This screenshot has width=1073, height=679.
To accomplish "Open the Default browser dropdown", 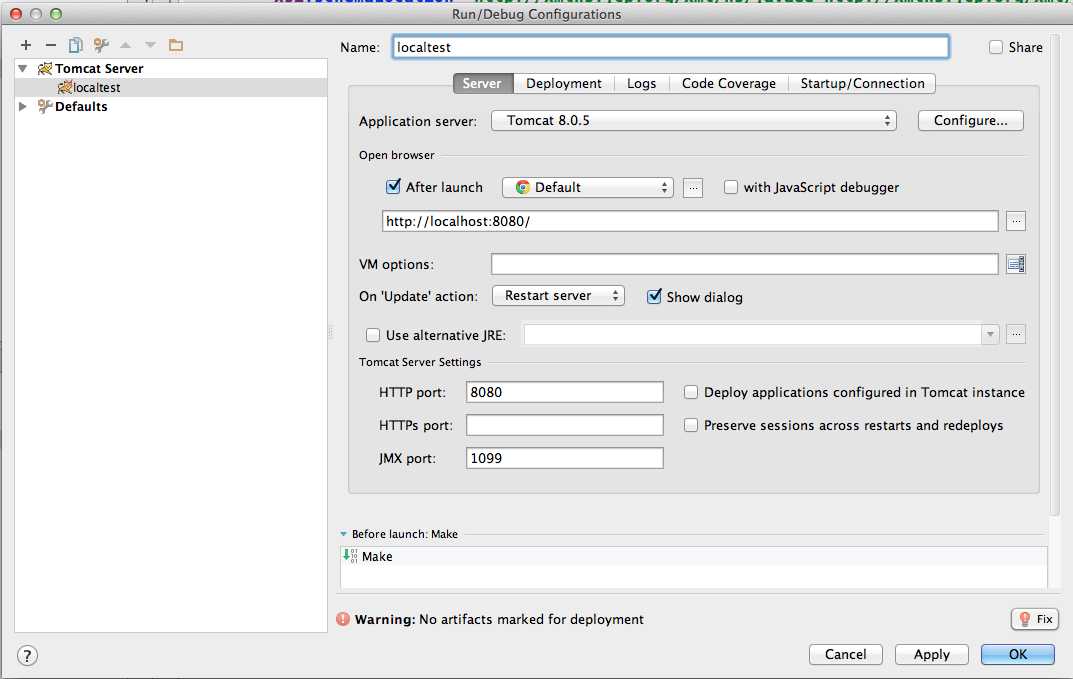I will [588, 188].
